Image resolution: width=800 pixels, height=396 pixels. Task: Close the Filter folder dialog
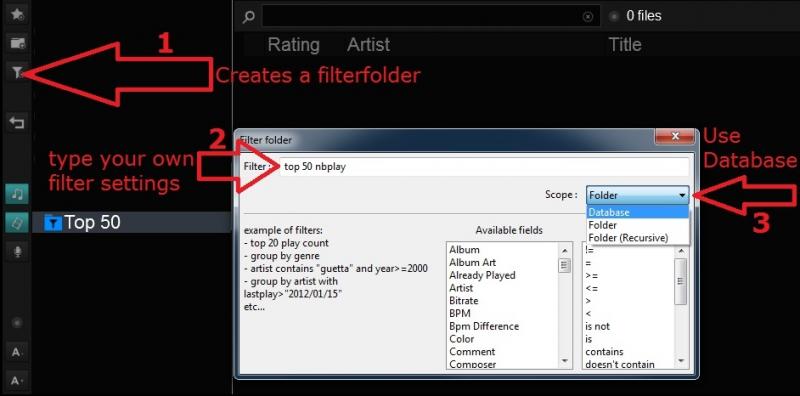click(675, 136)
